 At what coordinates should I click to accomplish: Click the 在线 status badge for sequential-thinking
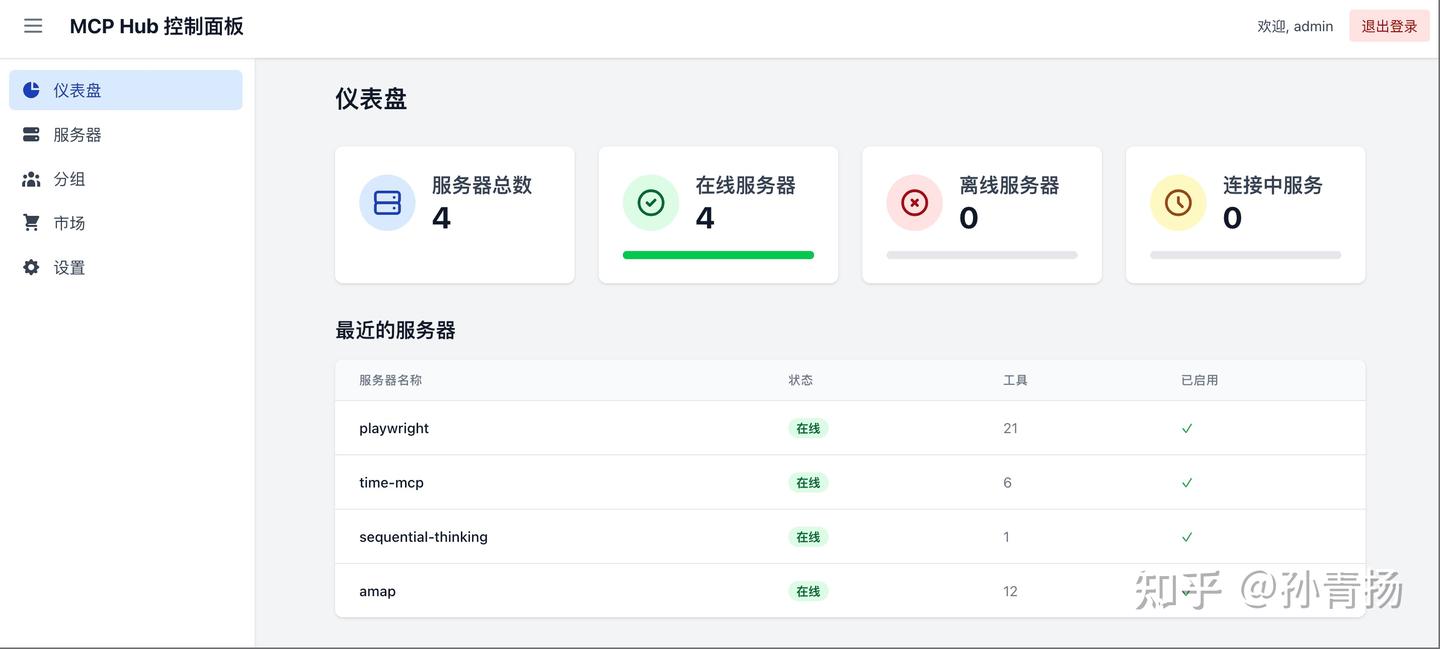click(x=807, y=536)
